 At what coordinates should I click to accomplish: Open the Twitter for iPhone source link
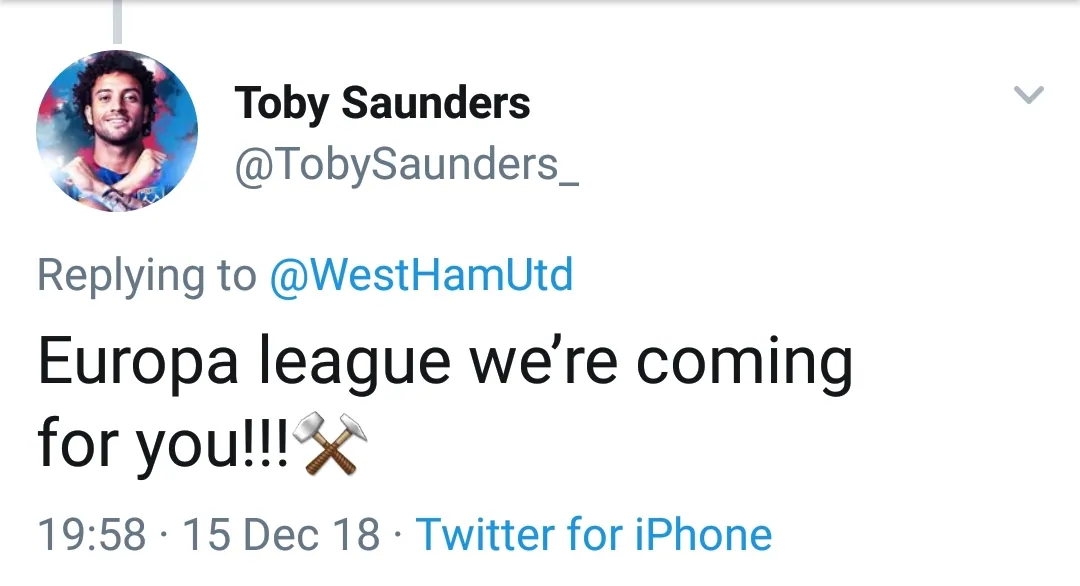(594, 534)
